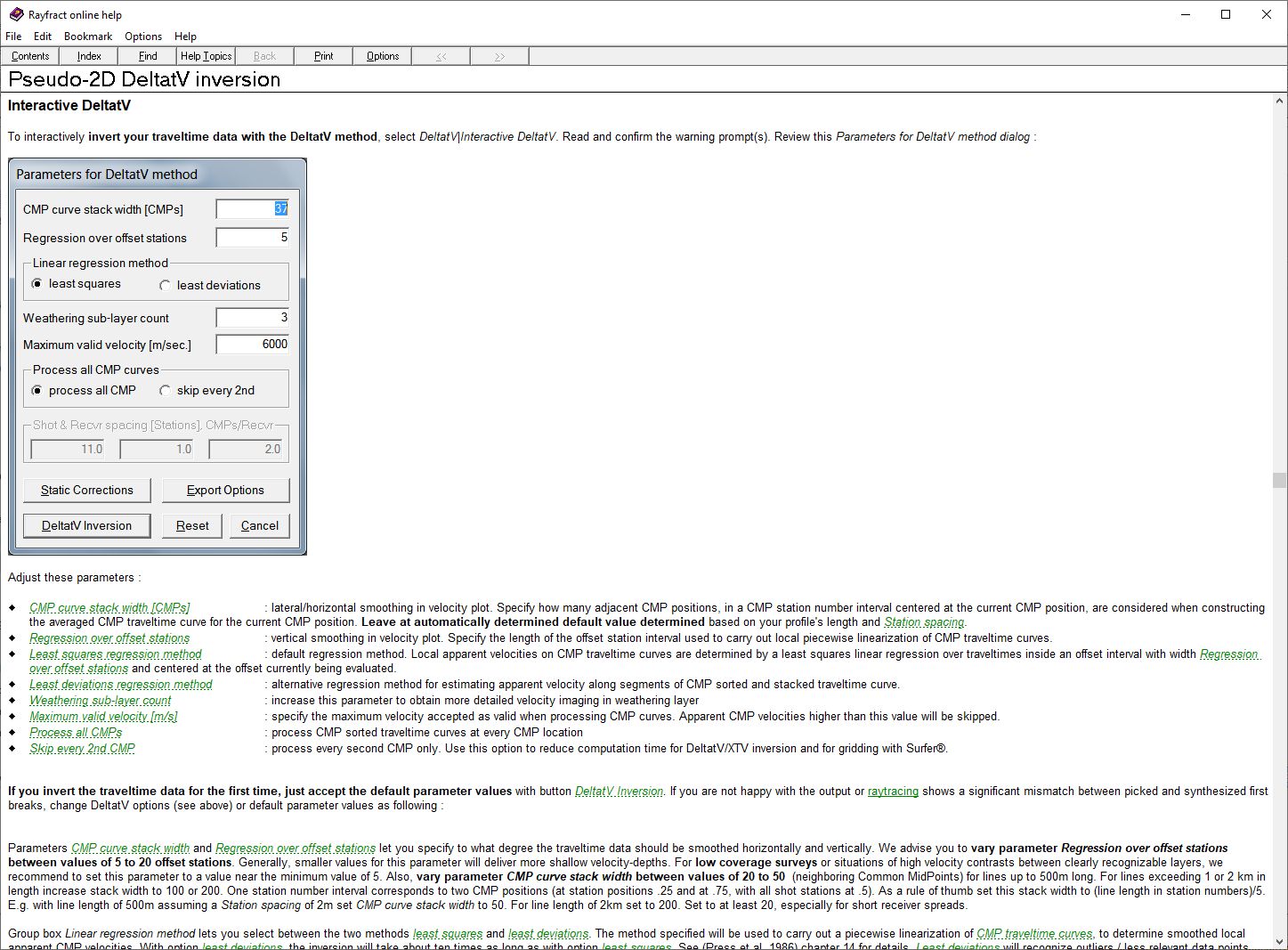The width and height of the screenshot is (1288, 950).
Task: Click the Pseudo-2D DeltatV inversion heading
Action: 144,79
